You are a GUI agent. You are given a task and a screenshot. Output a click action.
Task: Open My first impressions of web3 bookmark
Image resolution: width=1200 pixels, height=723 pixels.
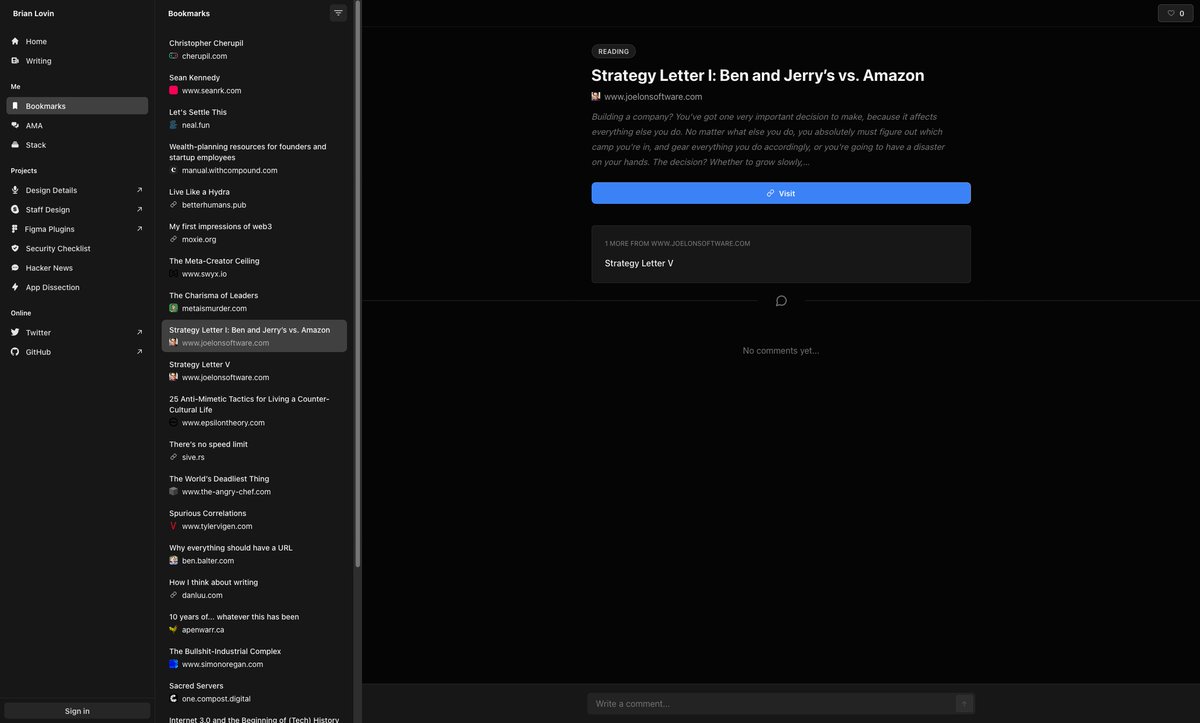click(254, 233)
